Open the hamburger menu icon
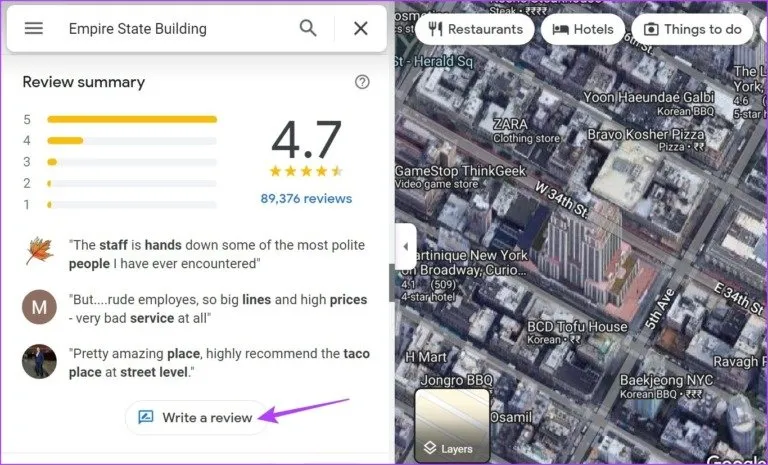 [34, 28]
